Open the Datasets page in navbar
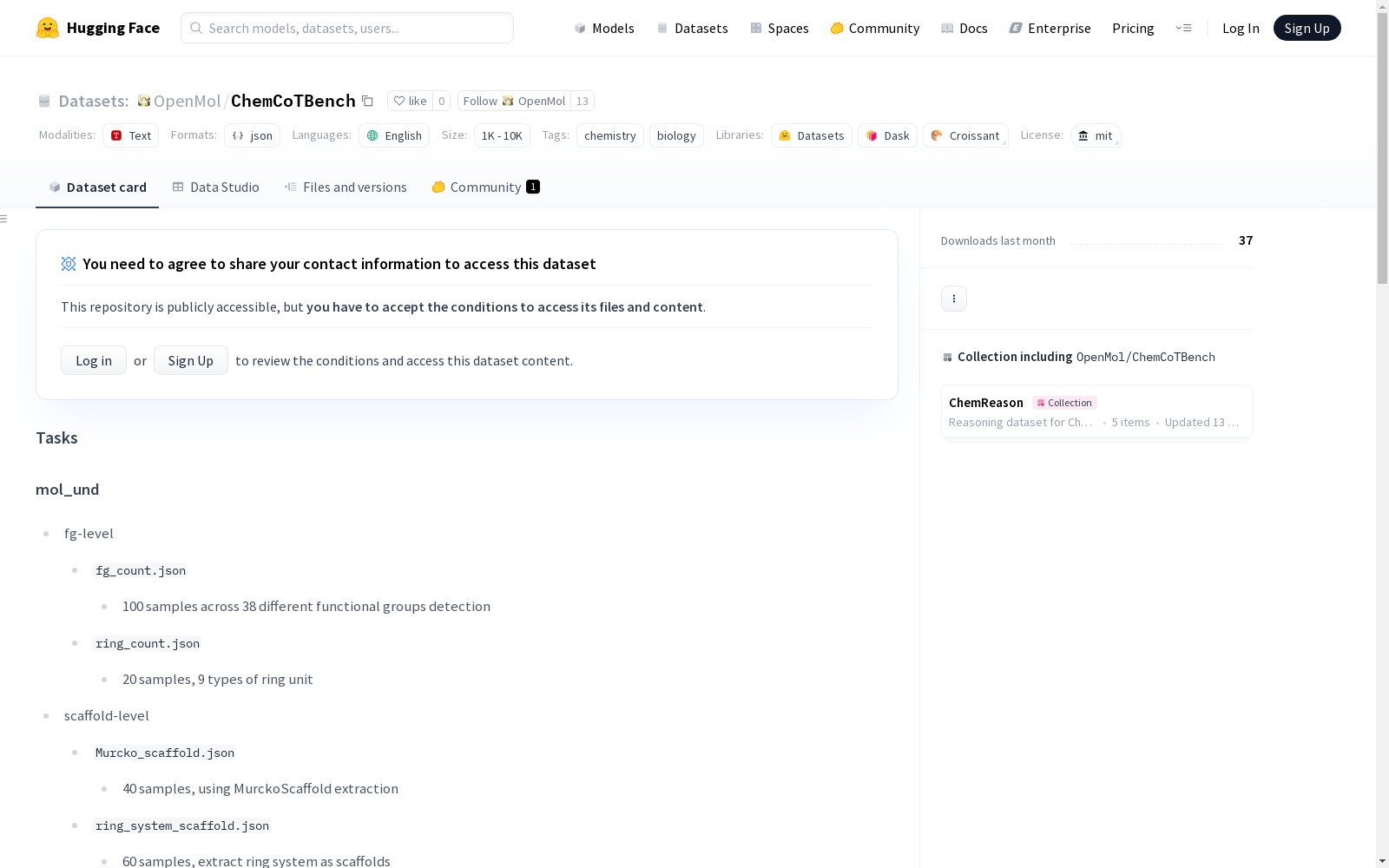Viewport: 1389px width, 868px height. (692, 28)
